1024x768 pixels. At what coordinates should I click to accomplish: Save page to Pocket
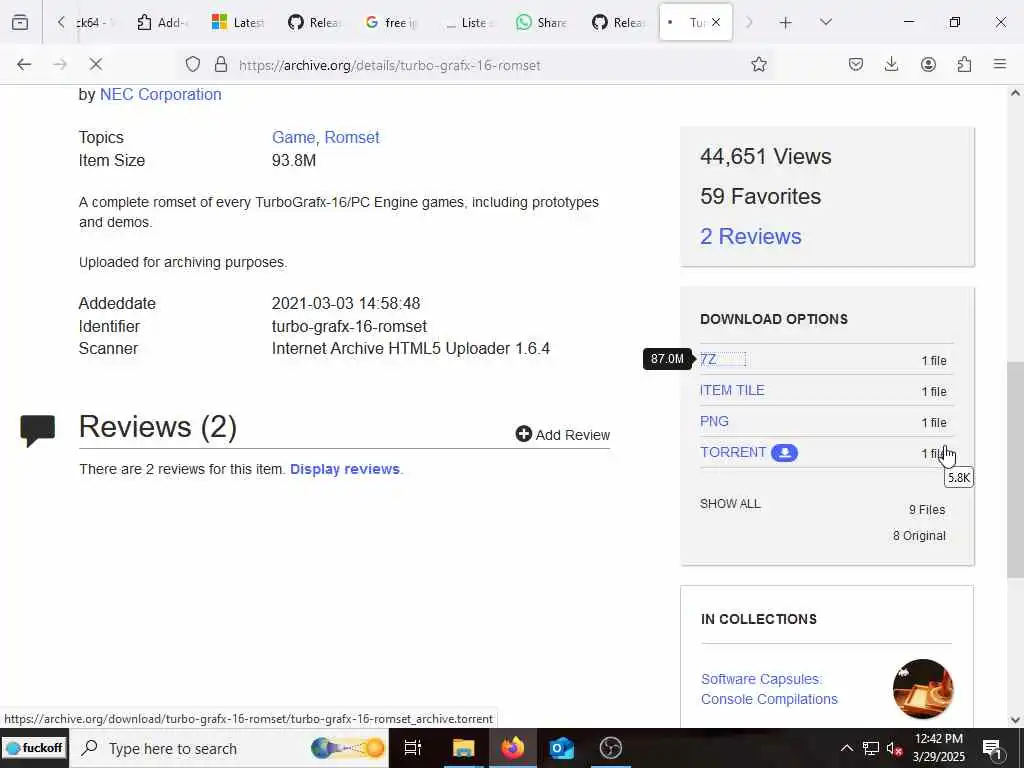point(856,64)
